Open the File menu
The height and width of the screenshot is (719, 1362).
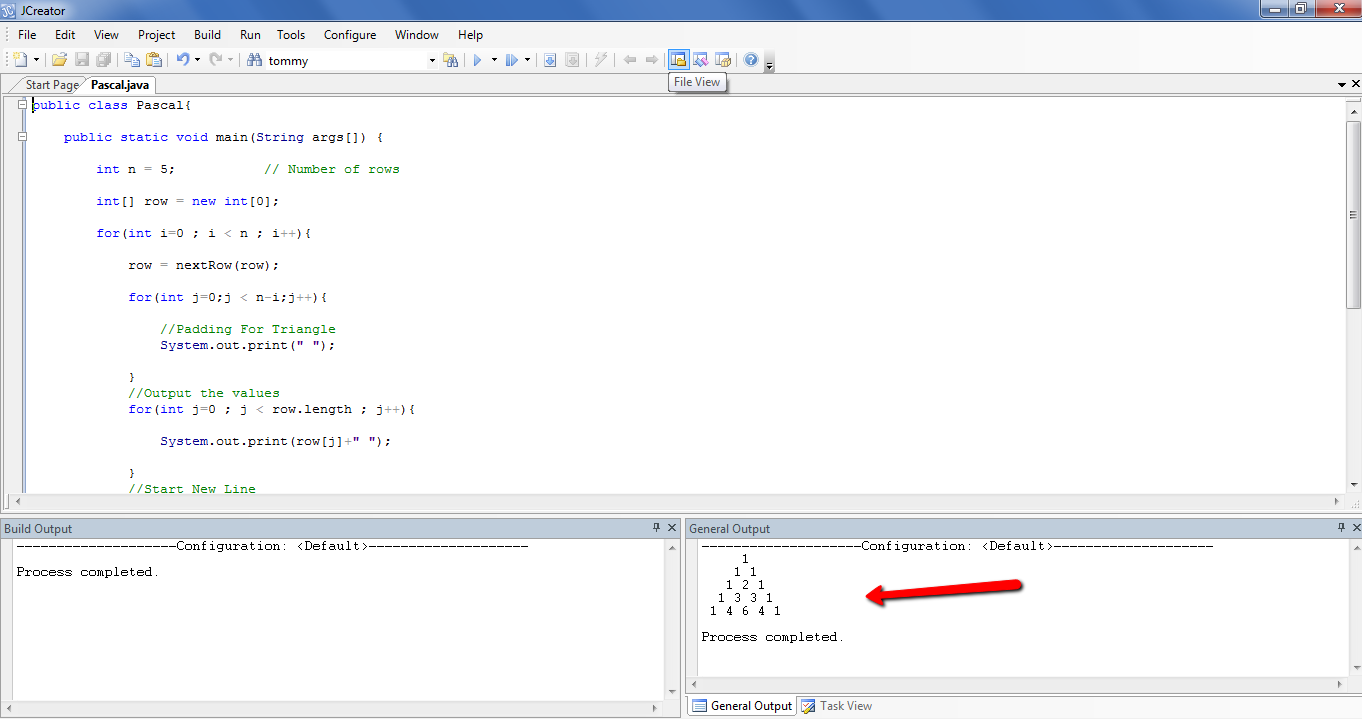27,35
